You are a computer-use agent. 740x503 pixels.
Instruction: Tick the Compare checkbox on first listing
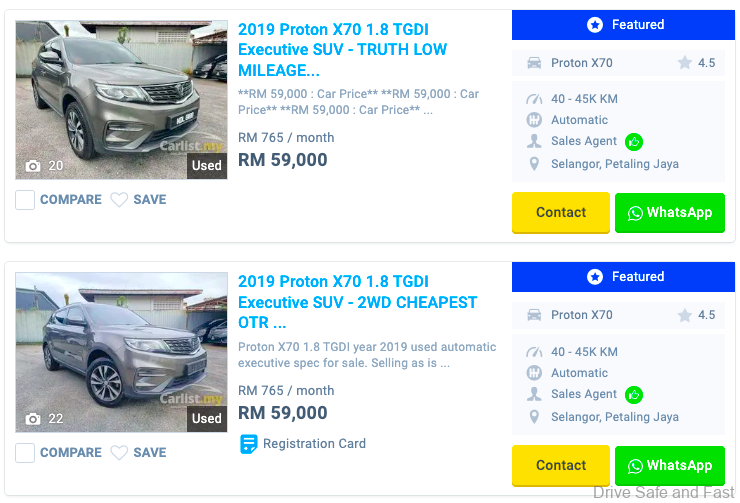tap(25, 200)
